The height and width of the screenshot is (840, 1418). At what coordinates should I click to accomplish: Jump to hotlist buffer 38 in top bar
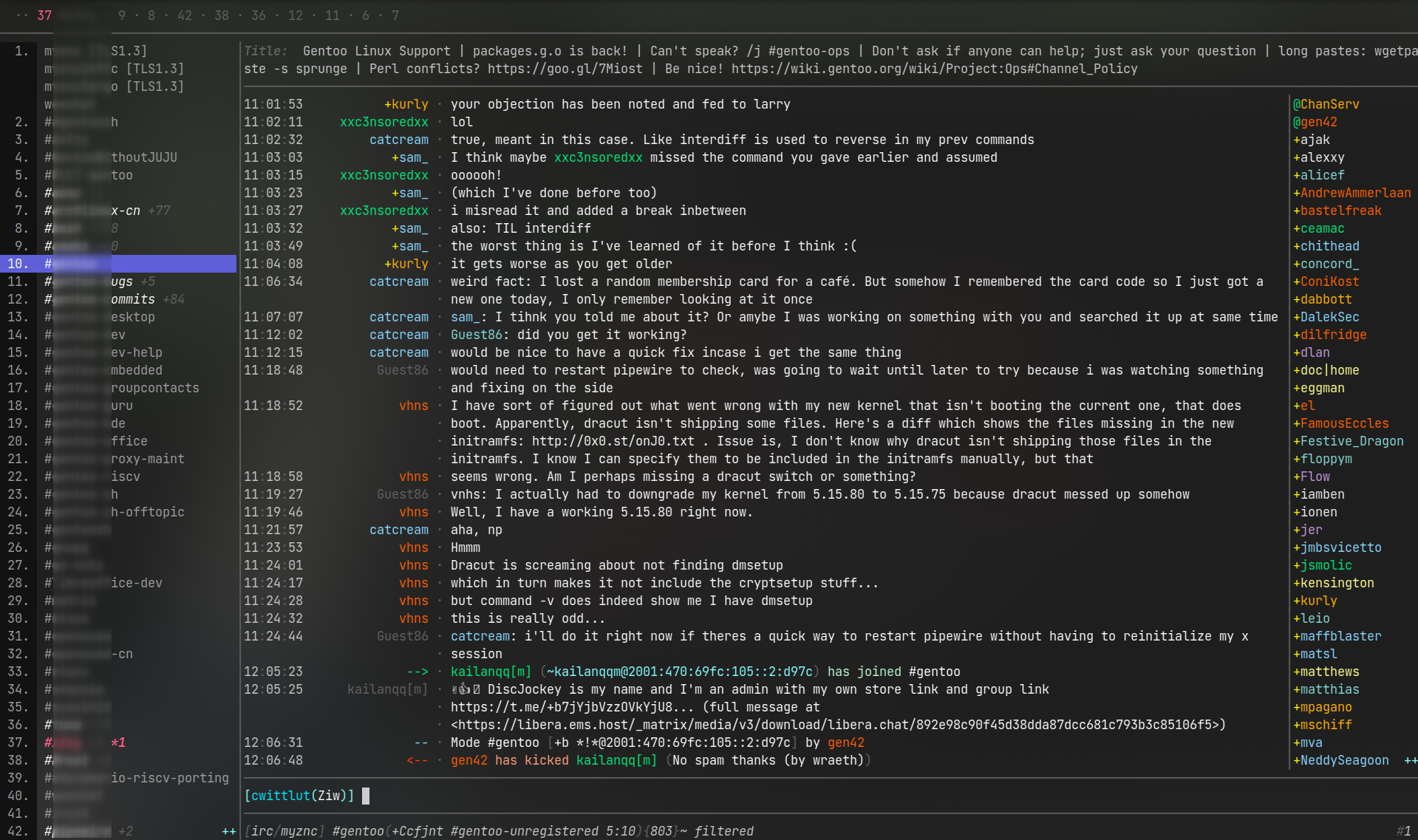tap(222, 16)
